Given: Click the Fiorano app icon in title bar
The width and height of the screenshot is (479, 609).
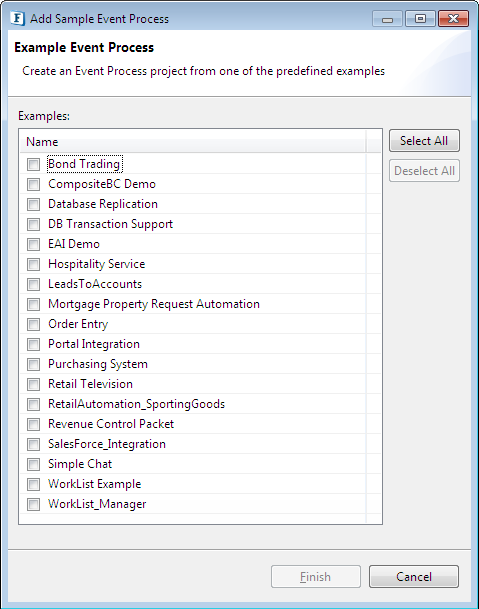Looking at the screenshot, I should tap(17, 18).
